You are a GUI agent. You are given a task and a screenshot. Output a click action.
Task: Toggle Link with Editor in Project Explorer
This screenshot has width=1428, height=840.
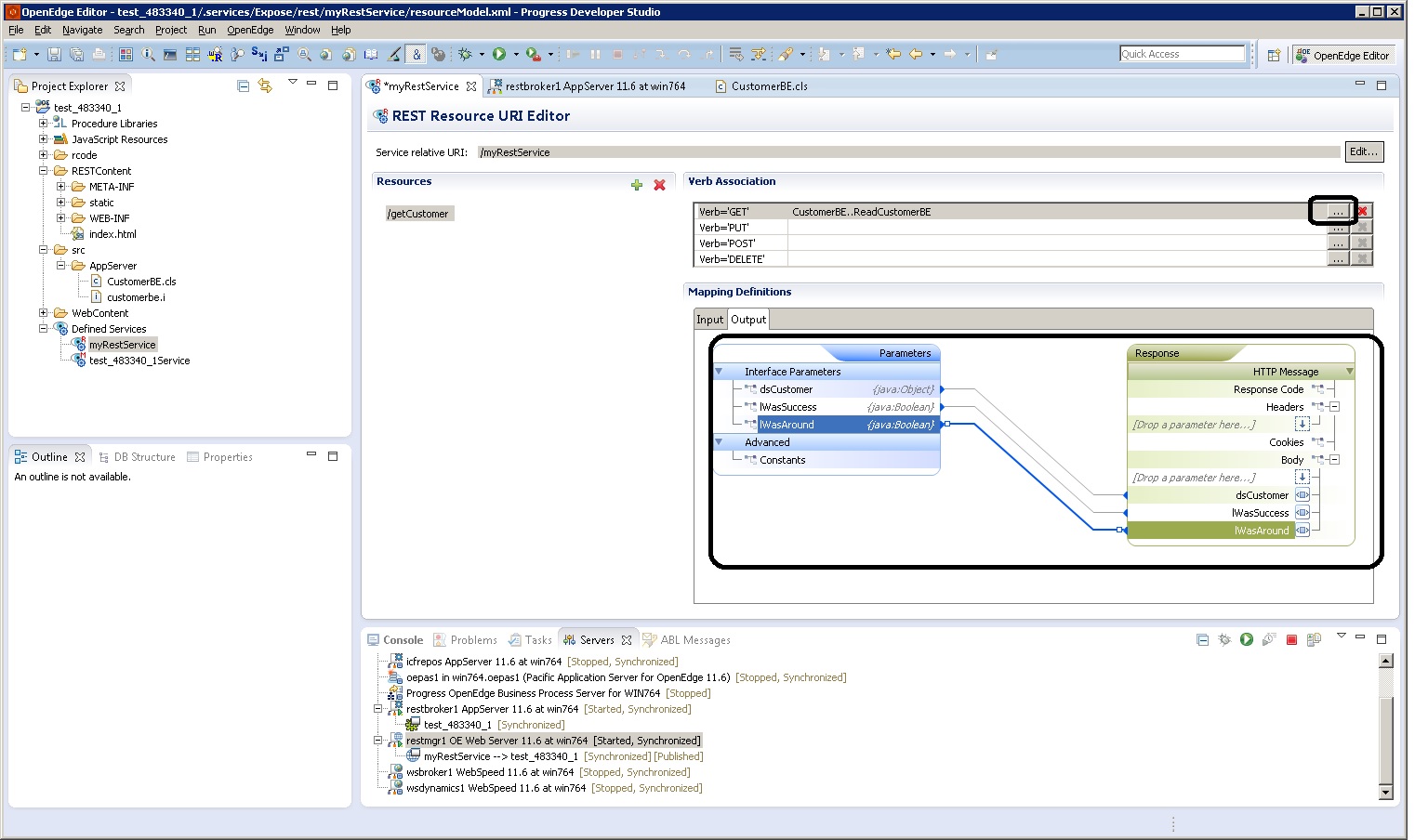click(265, 85)
